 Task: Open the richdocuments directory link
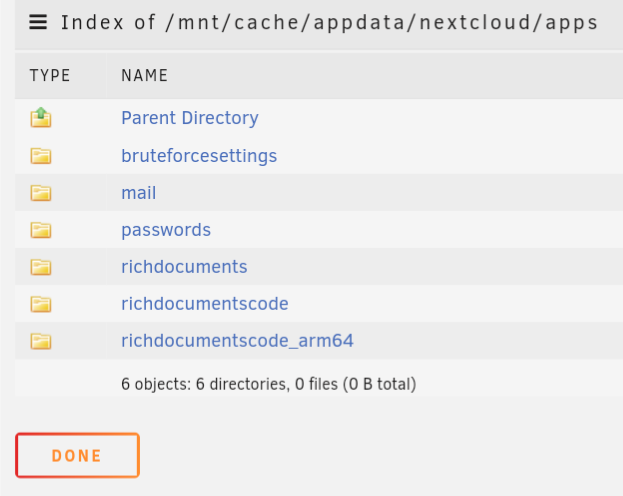coord(184,267)
